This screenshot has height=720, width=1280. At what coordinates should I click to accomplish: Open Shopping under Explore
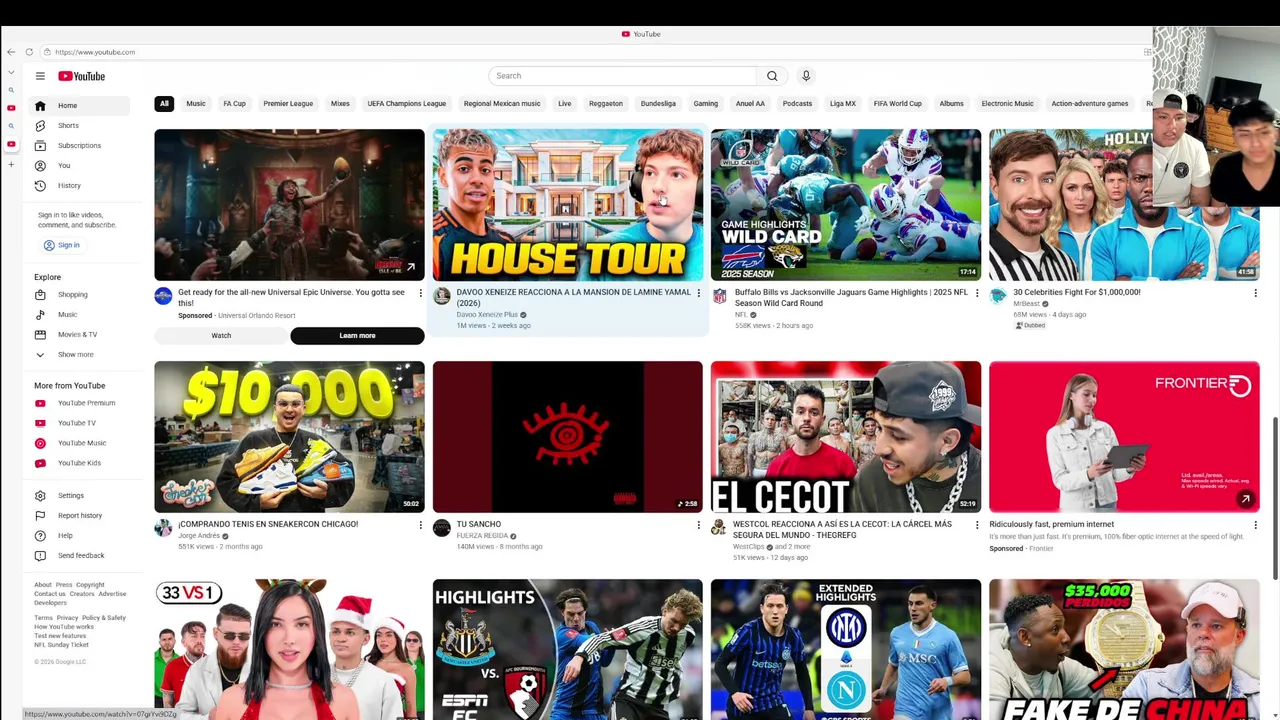pos(79,294)
